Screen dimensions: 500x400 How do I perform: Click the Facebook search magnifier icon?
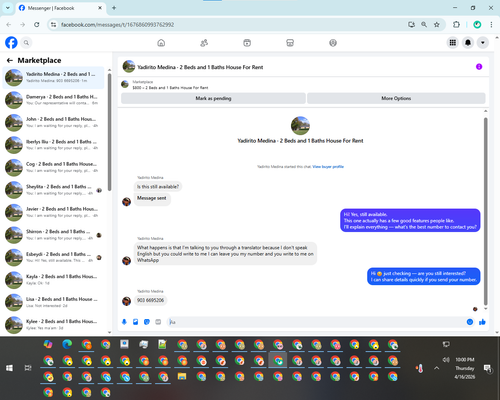coord(26,43)
